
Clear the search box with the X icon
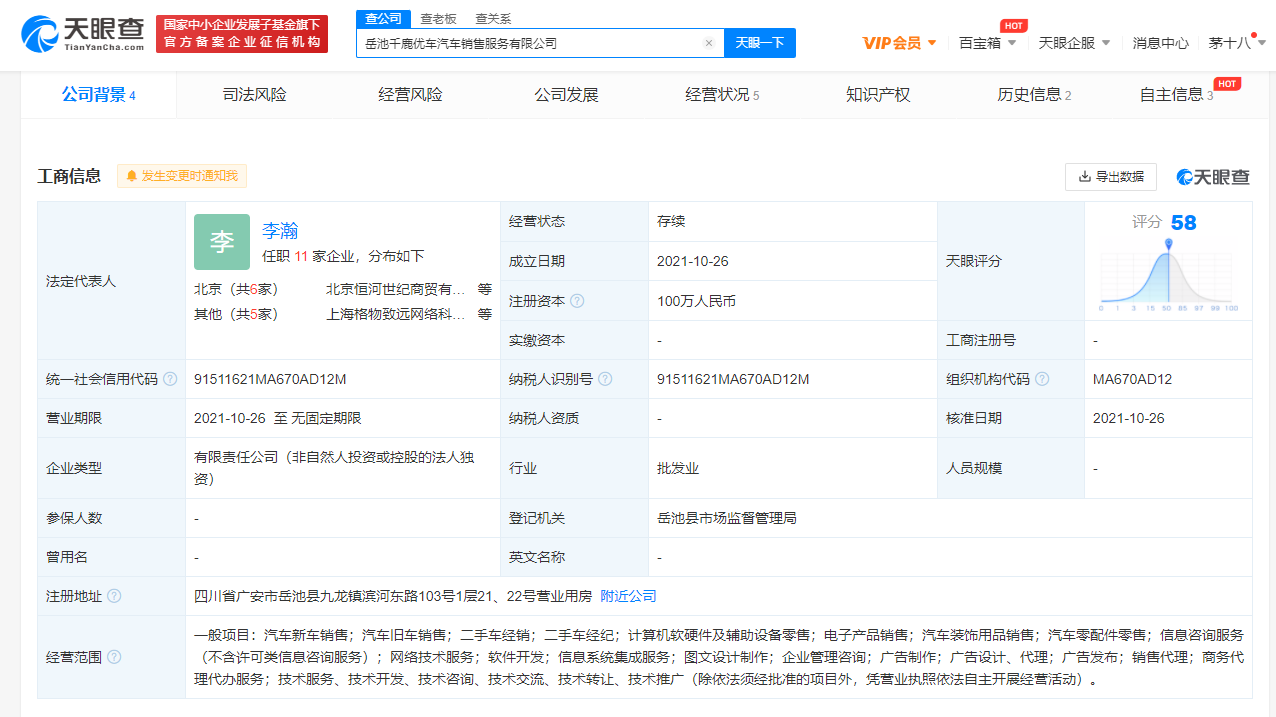pyautogui.click(x=709, y=43)
